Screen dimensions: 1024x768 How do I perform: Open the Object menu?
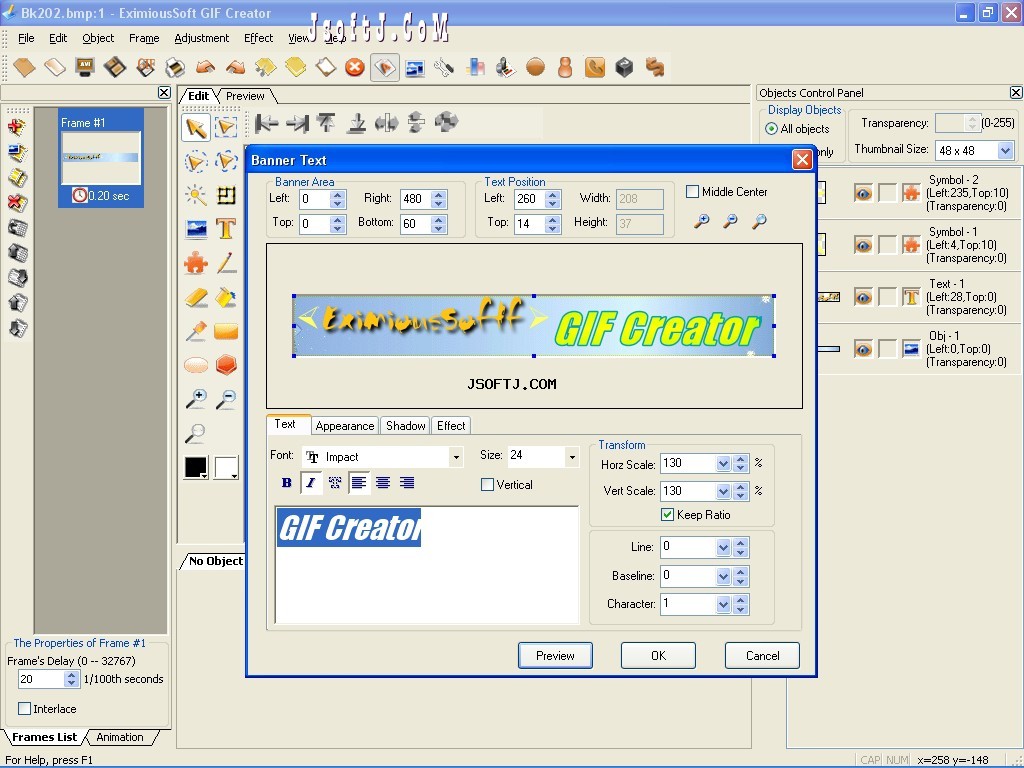click(x=98, y=38)
